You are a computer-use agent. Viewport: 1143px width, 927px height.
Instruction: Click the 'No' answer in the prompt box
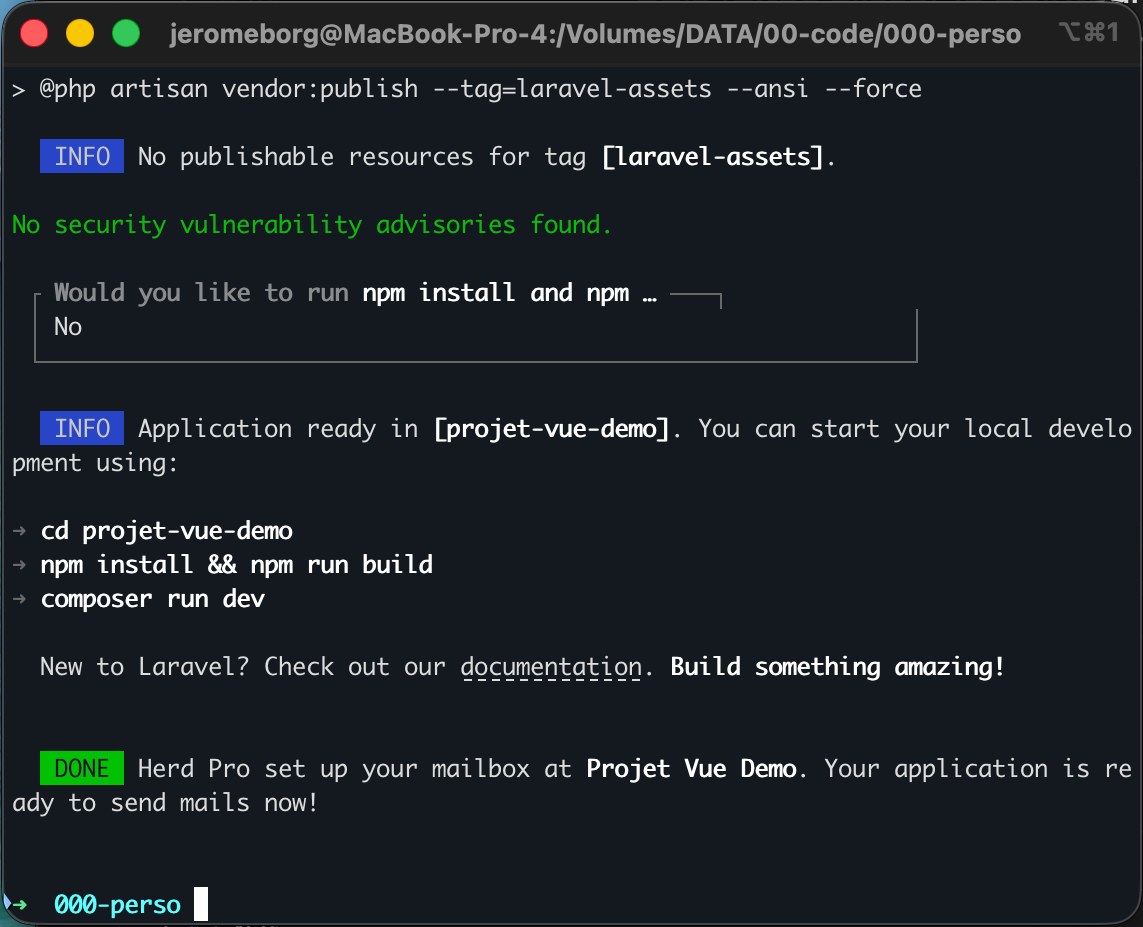click(68, 327)
